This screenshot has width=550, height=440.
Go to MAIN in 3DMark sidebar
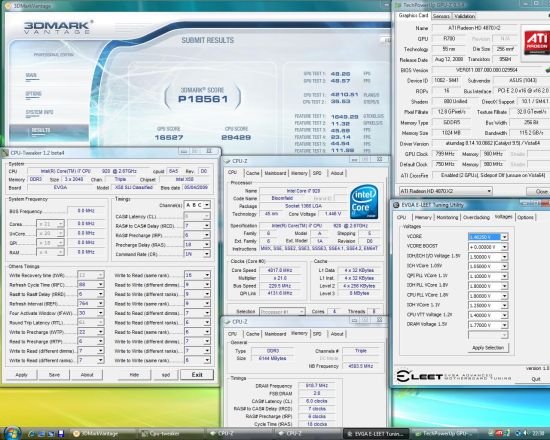(31, 75)
